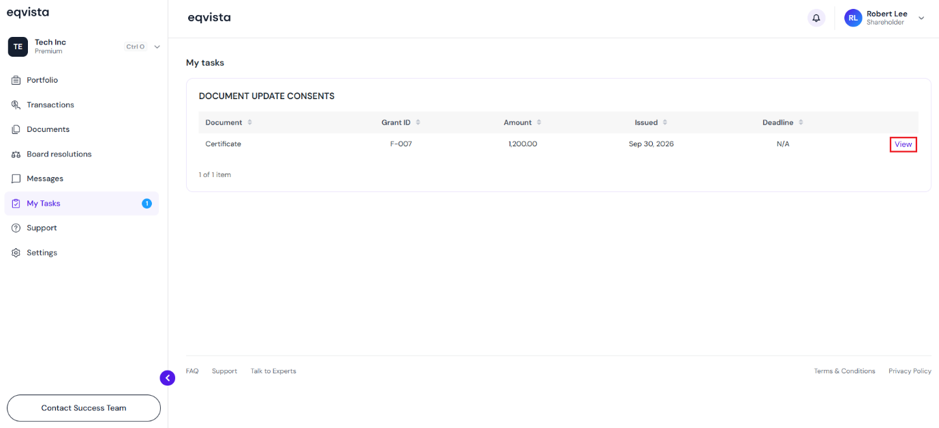The width and height of the screenshot is (939, 428).
Task: Sort by Amount column arrows
Action: tap(539, 122)
